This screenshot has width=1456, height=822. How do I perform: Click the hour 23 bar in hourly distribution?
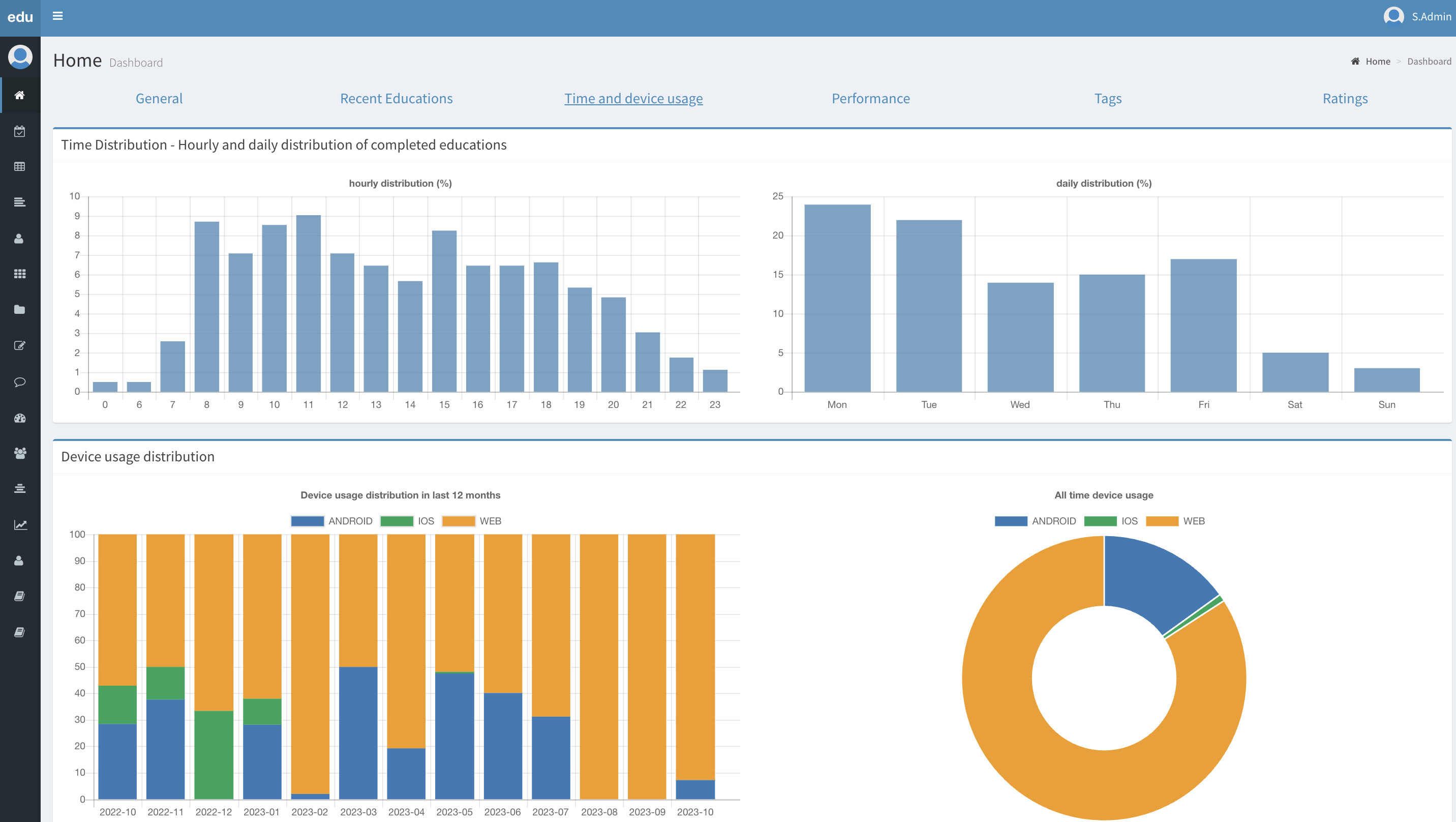pos(715,380)
